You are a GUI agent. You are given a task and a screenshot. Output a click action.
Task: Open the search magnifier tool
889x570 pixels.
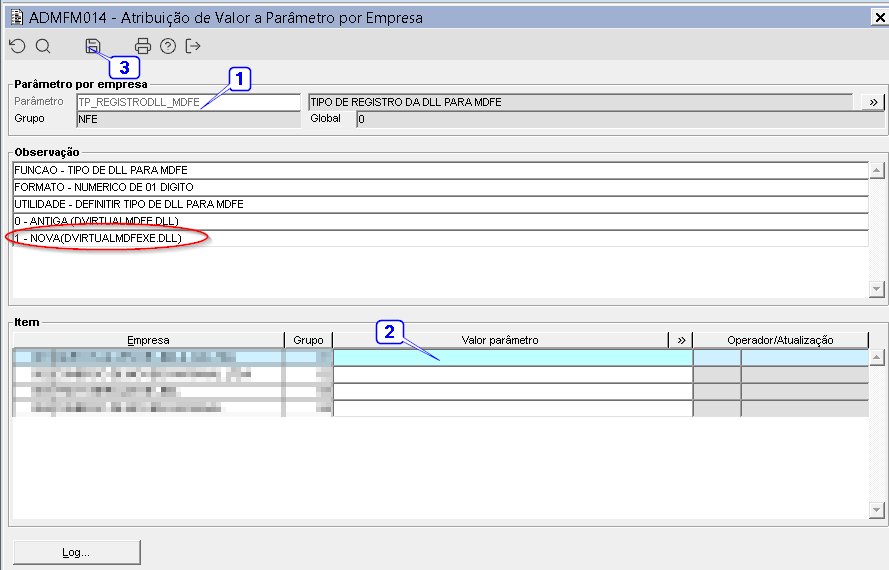click(x=43, y=46)
